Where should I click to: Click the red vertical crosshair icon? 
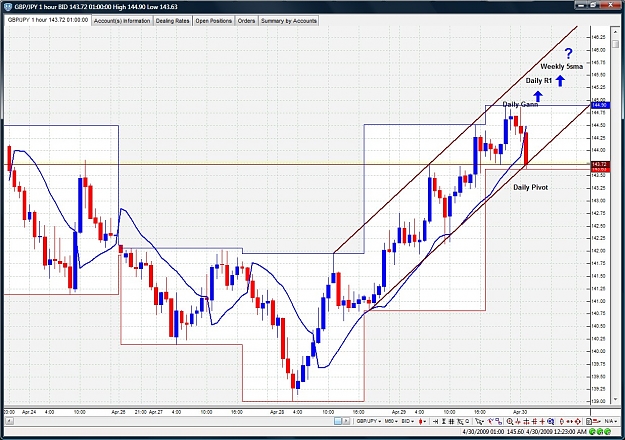[526, 421]
